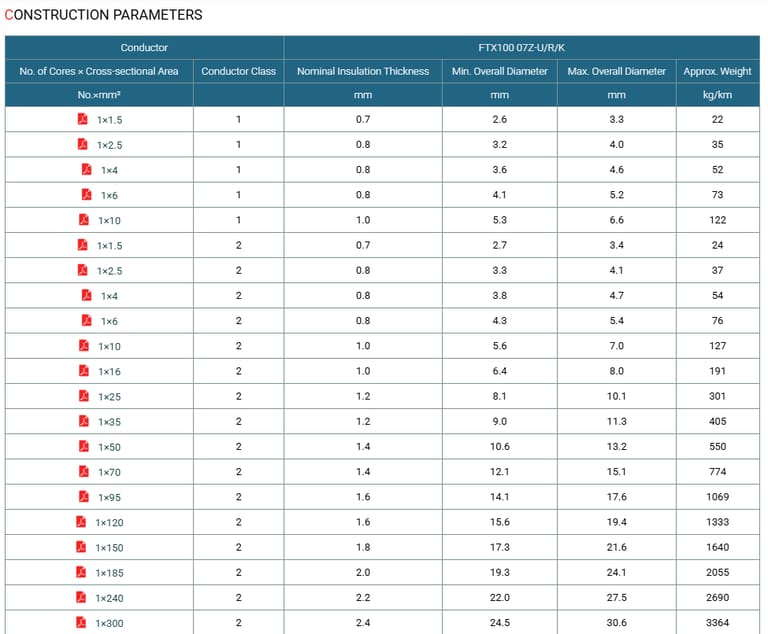Viewport: 768px width, 634px height.
Task: Open the PDF icon for 1×185
Action: [82, 572]
